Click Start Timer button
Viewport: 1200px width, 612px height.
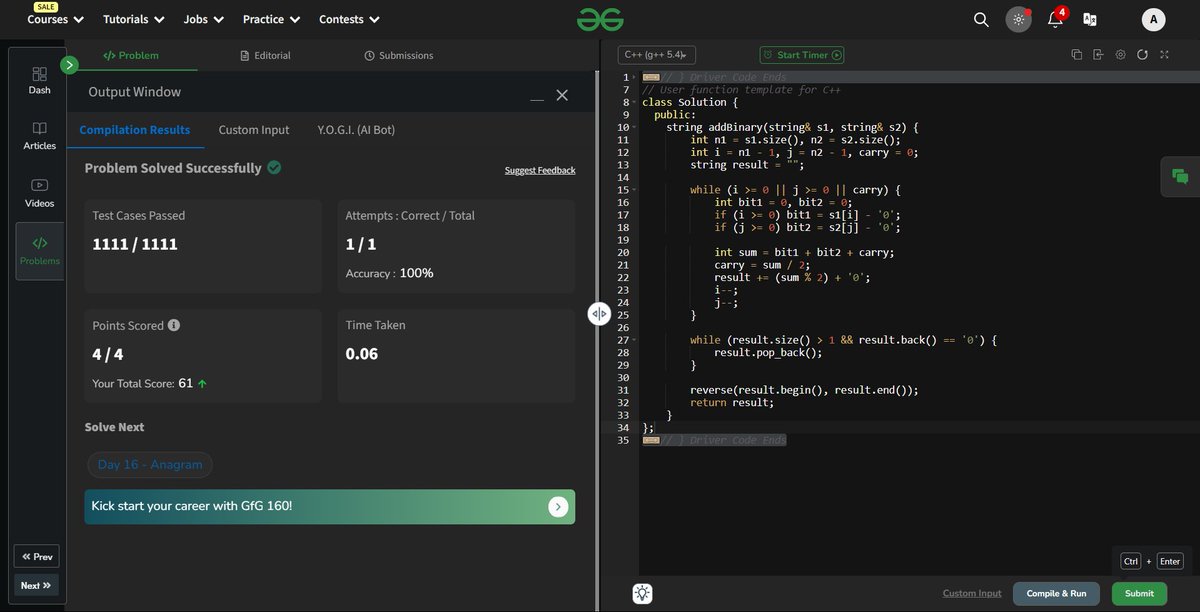coord(801,55)
